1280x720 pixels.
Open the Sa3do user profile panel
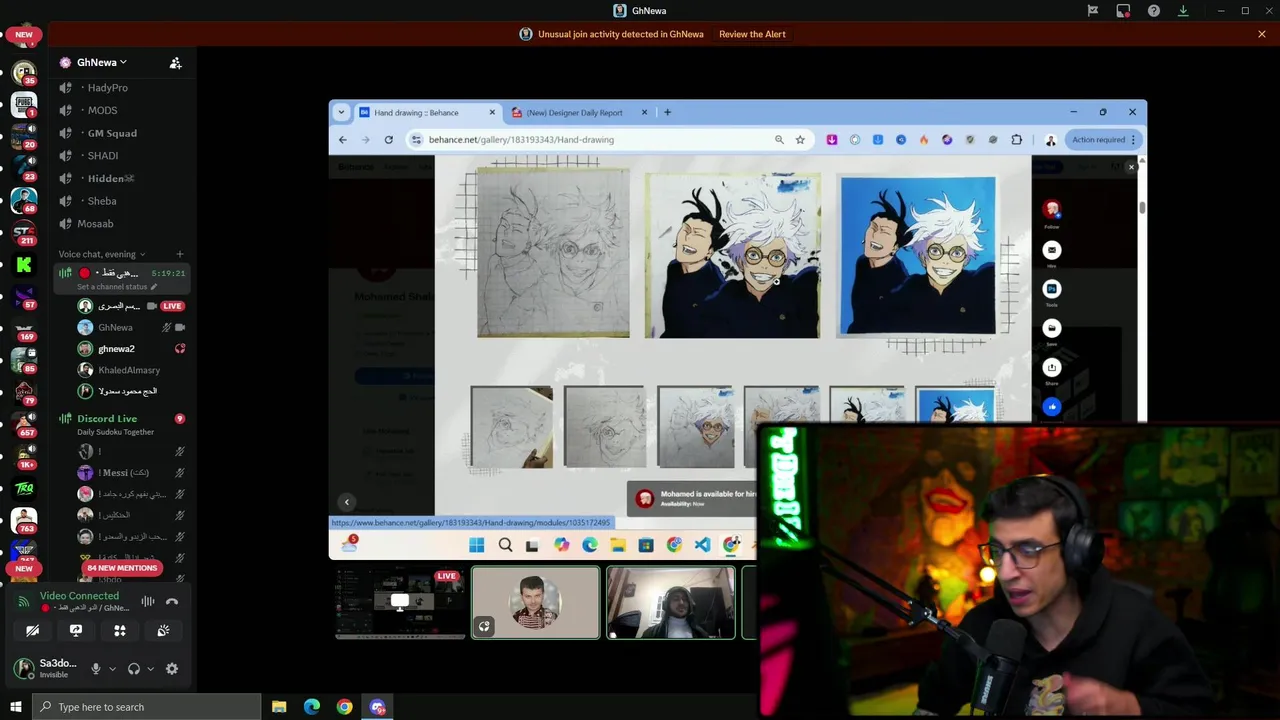(45, 668)
